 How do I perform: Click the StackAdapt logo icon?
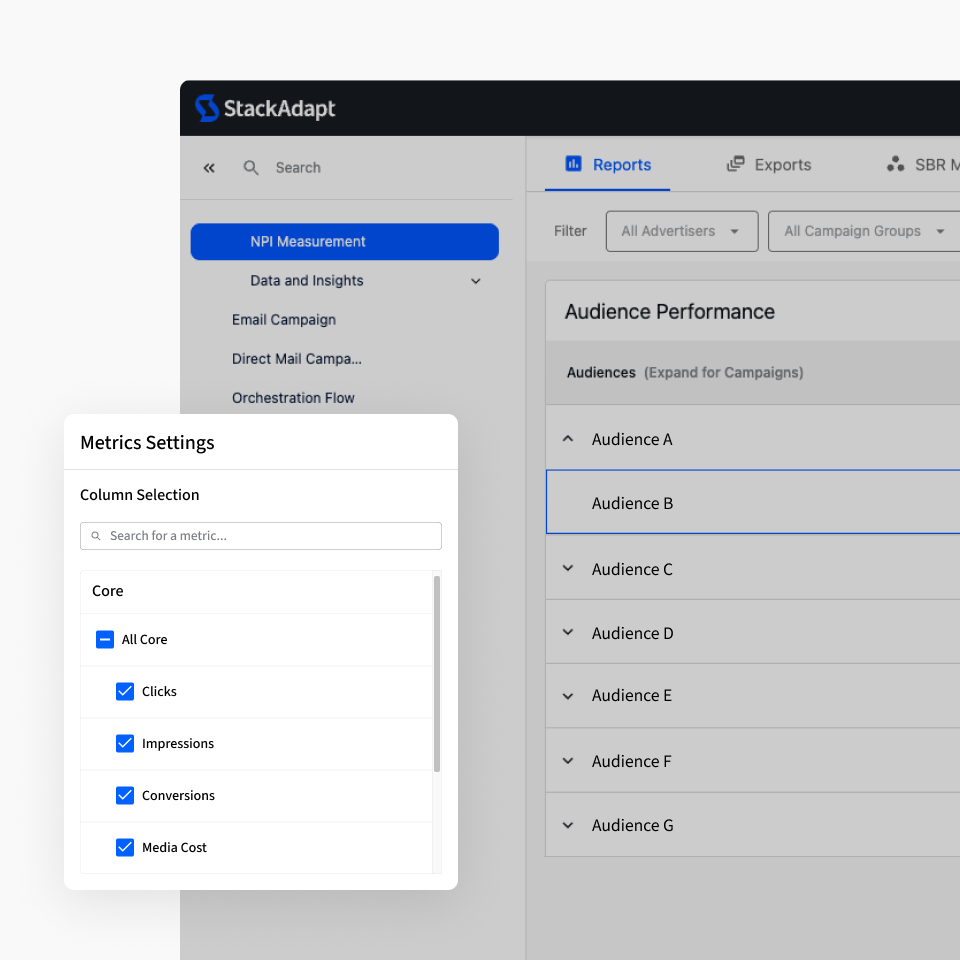point(207,107)
